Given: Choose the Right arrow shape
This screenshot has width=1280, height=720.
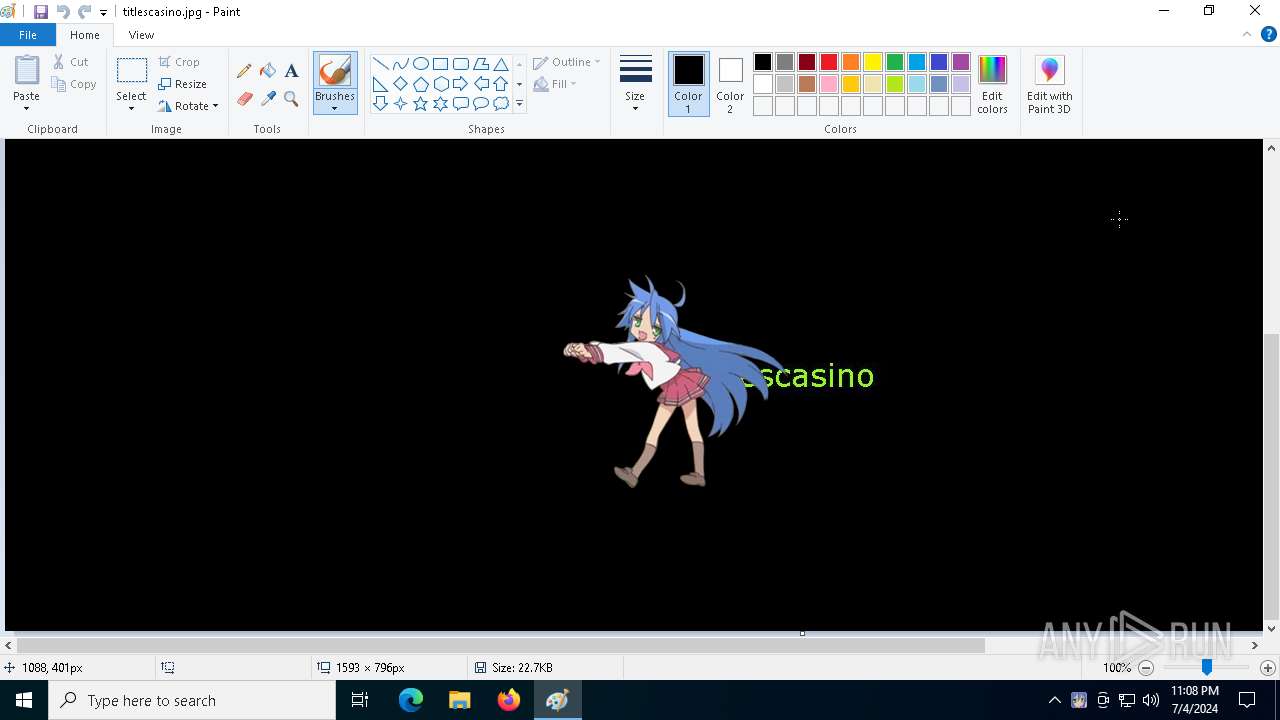Looking at the screenshot, I should (461, 84).
